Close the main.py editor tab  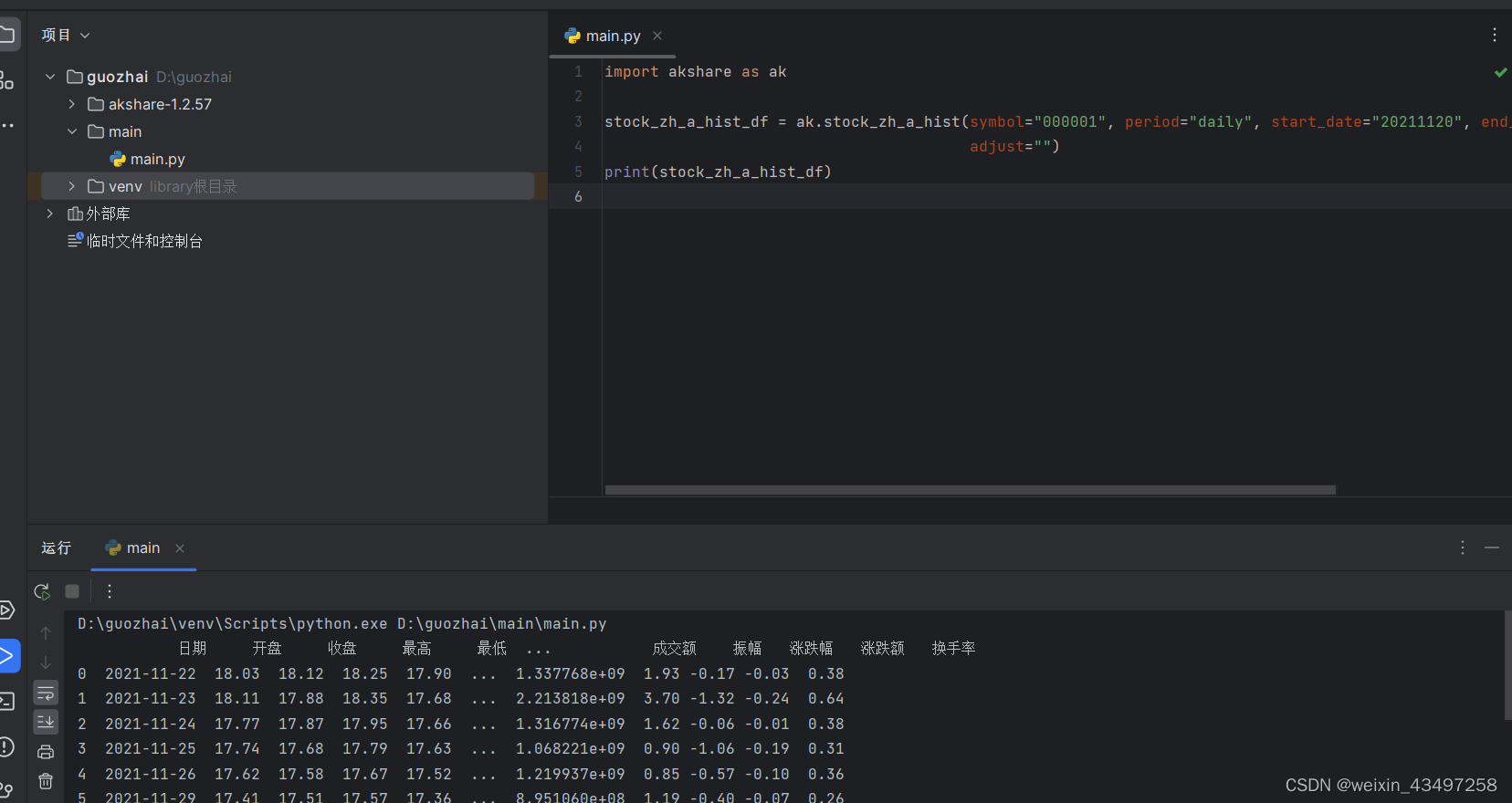coord(657,36)
